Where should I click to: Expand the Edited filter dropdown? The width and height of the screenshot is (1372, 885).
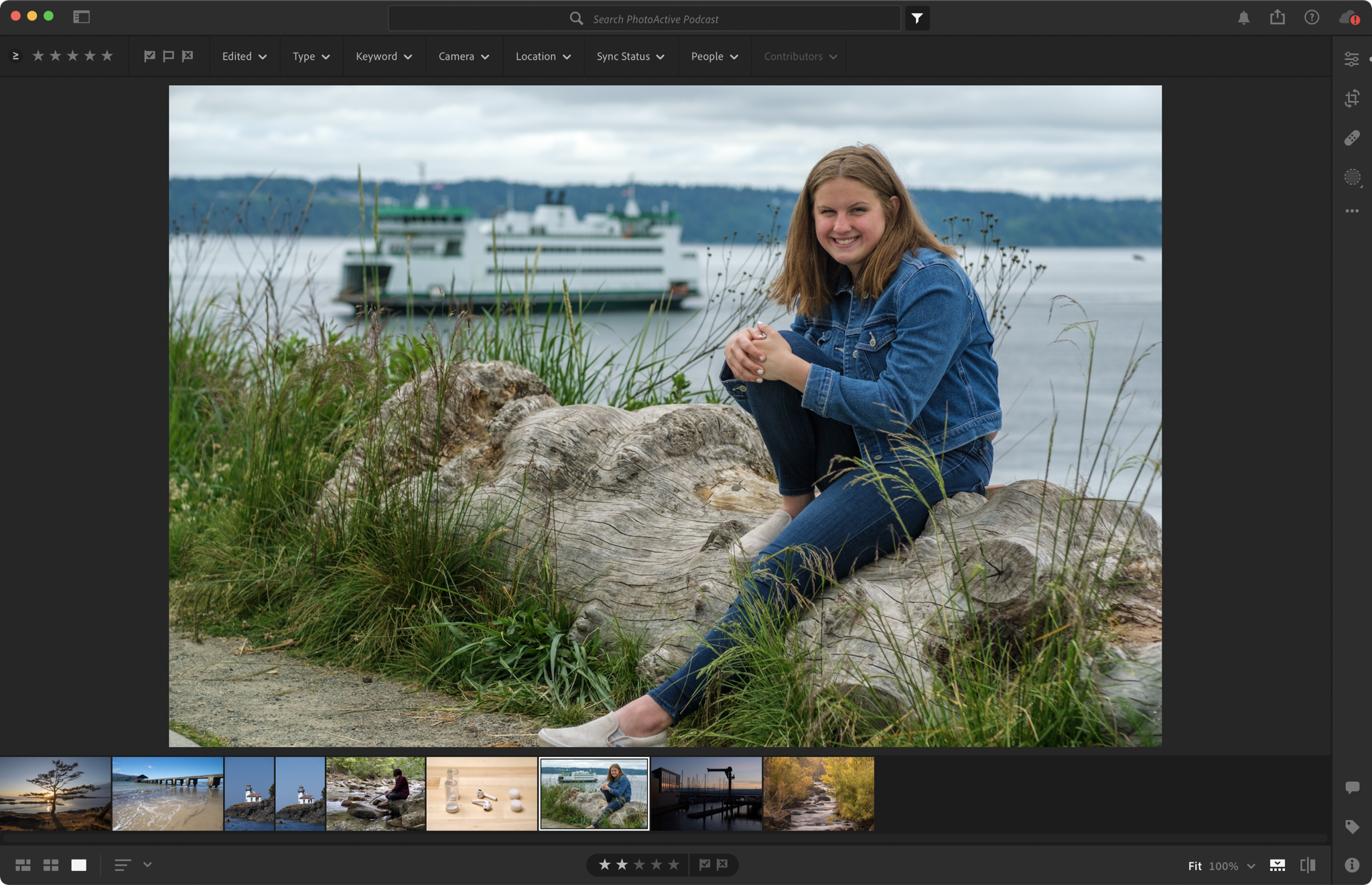pyautogui.click(x=245, y=56)
